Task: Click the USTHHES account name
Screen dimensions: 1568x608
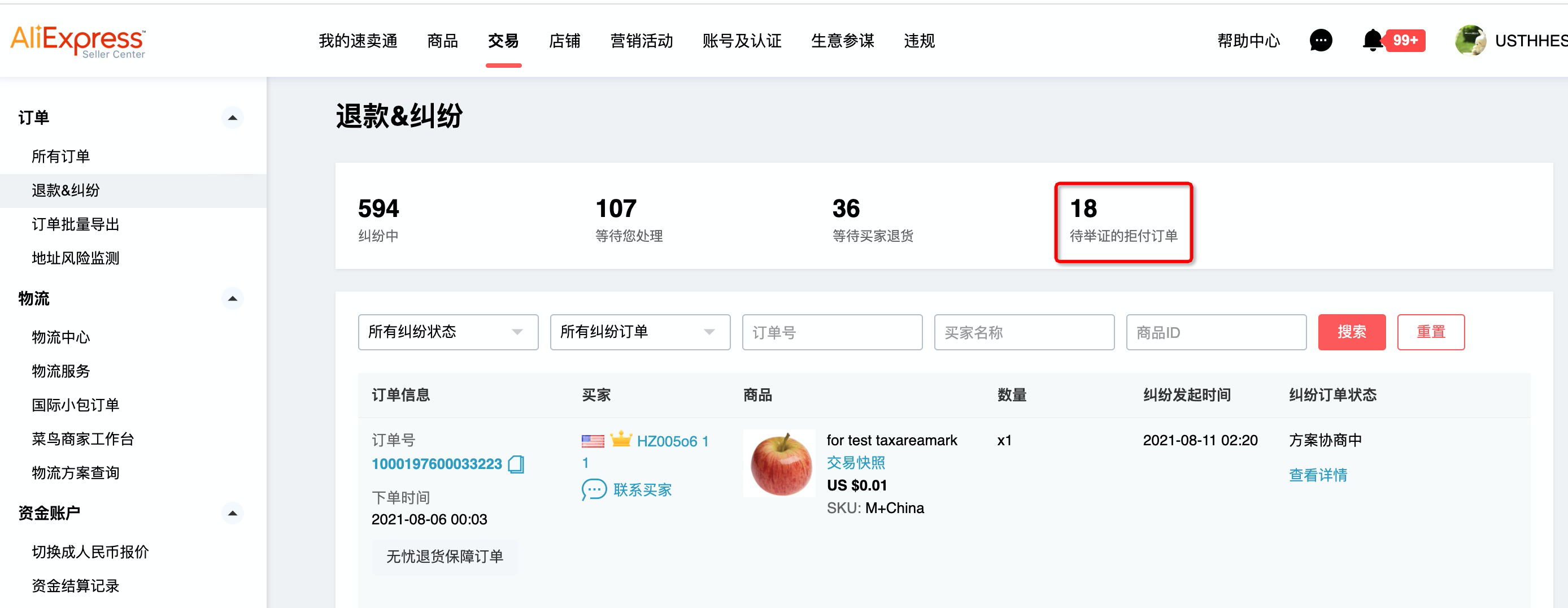Action: coord(1531,41)
